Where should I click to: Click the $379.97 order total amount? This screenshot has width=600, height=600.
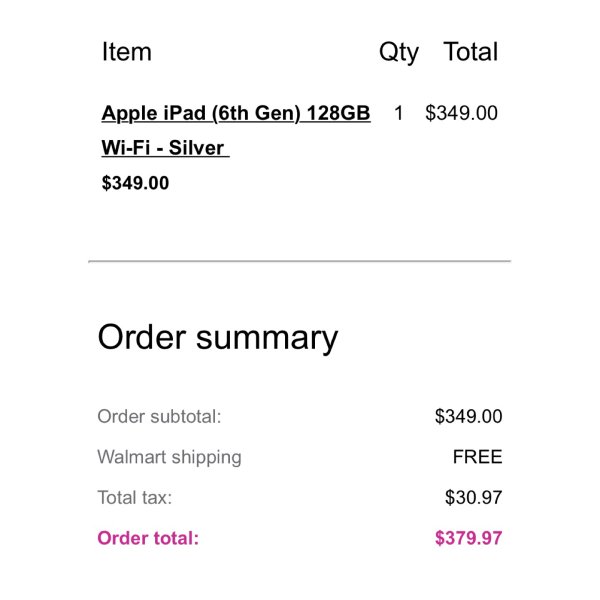point(468,538)
